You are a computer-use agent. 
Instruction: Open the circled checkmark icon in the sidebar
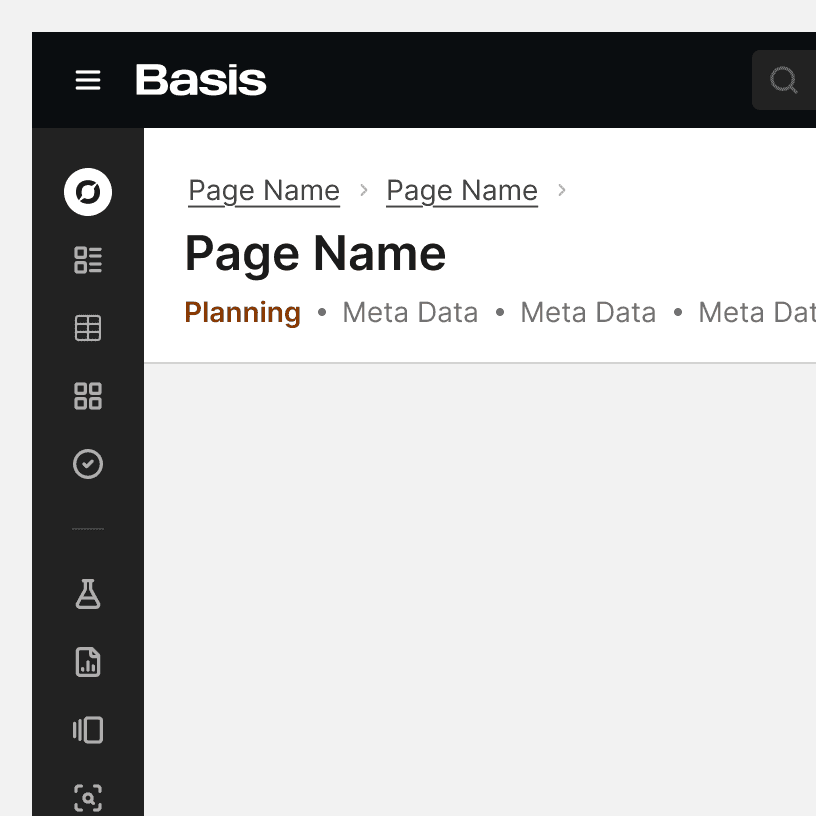click(x=88, y=464)
